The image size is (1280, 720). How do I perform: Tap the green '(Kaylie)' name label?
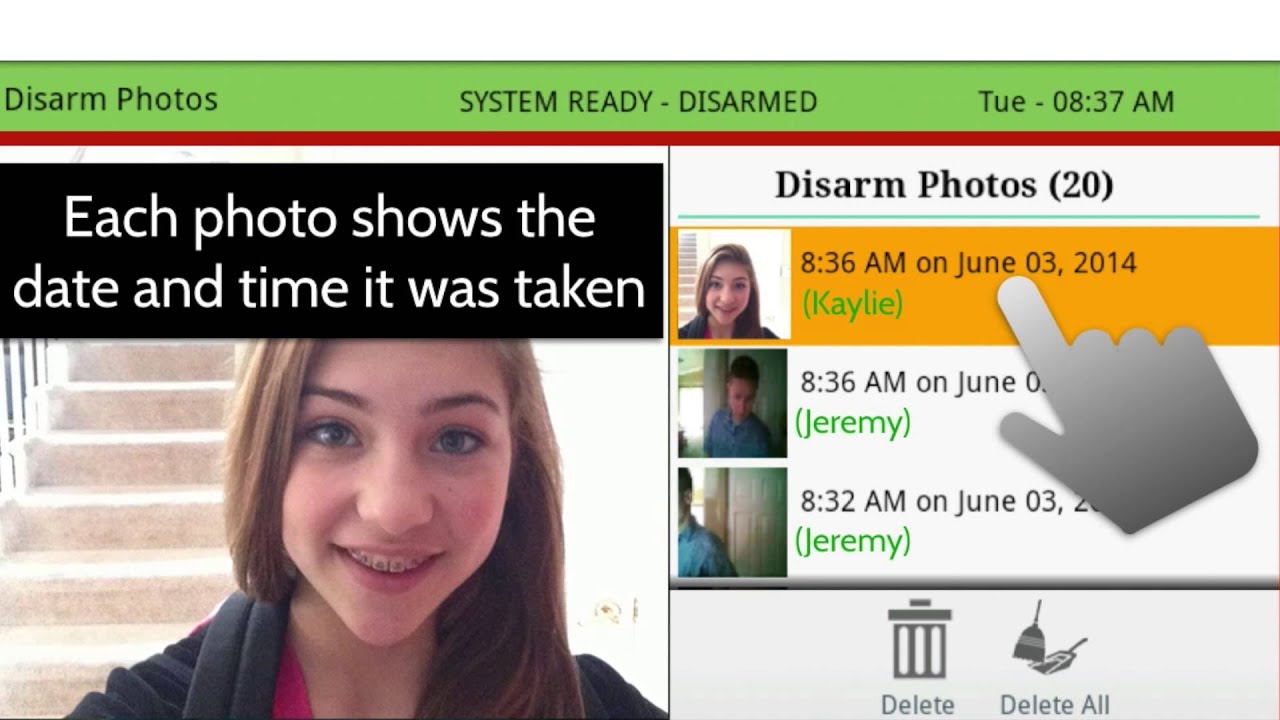(852, 304)
